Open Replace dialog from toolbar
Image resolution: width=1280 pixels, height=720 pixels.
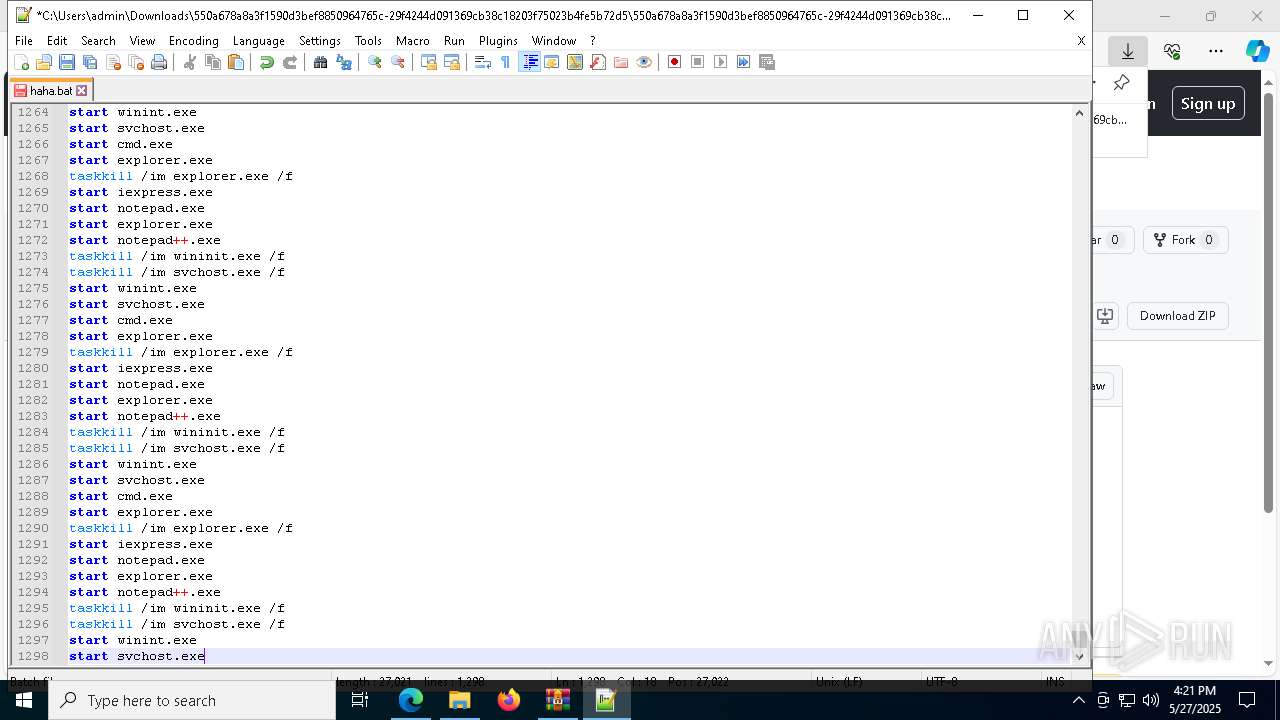[344, 62]
